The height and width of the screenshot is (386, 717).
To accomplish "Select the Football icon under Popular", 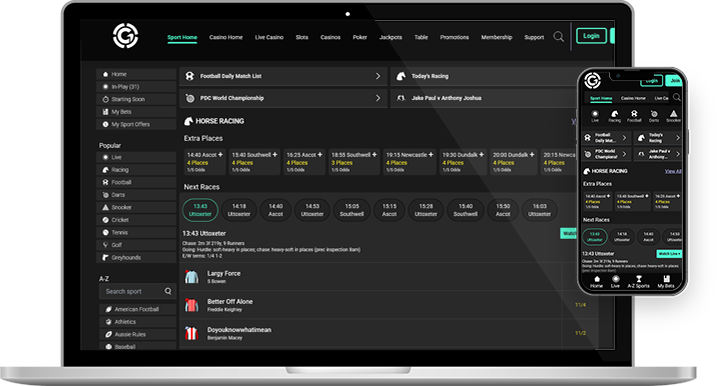I will pos(106,182).
